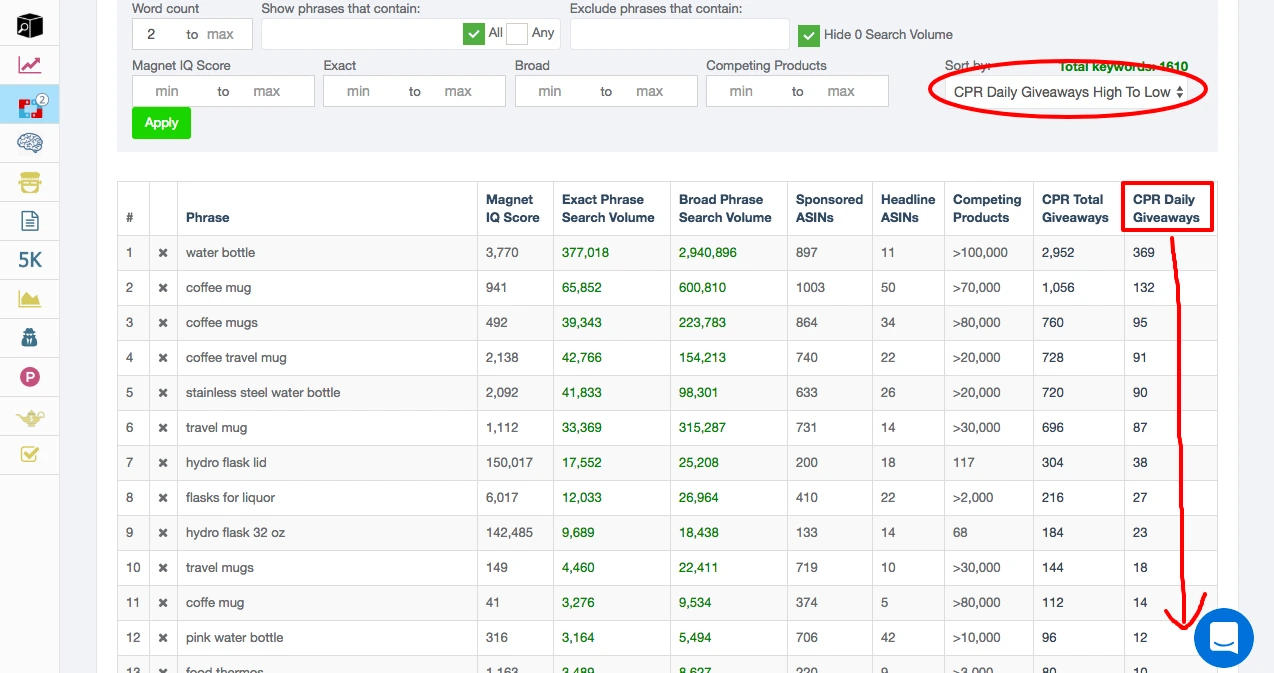Viewport: 1274px width, 673px height.
Task: Click the pink trend line chart icon
Action: coord(30,65)
